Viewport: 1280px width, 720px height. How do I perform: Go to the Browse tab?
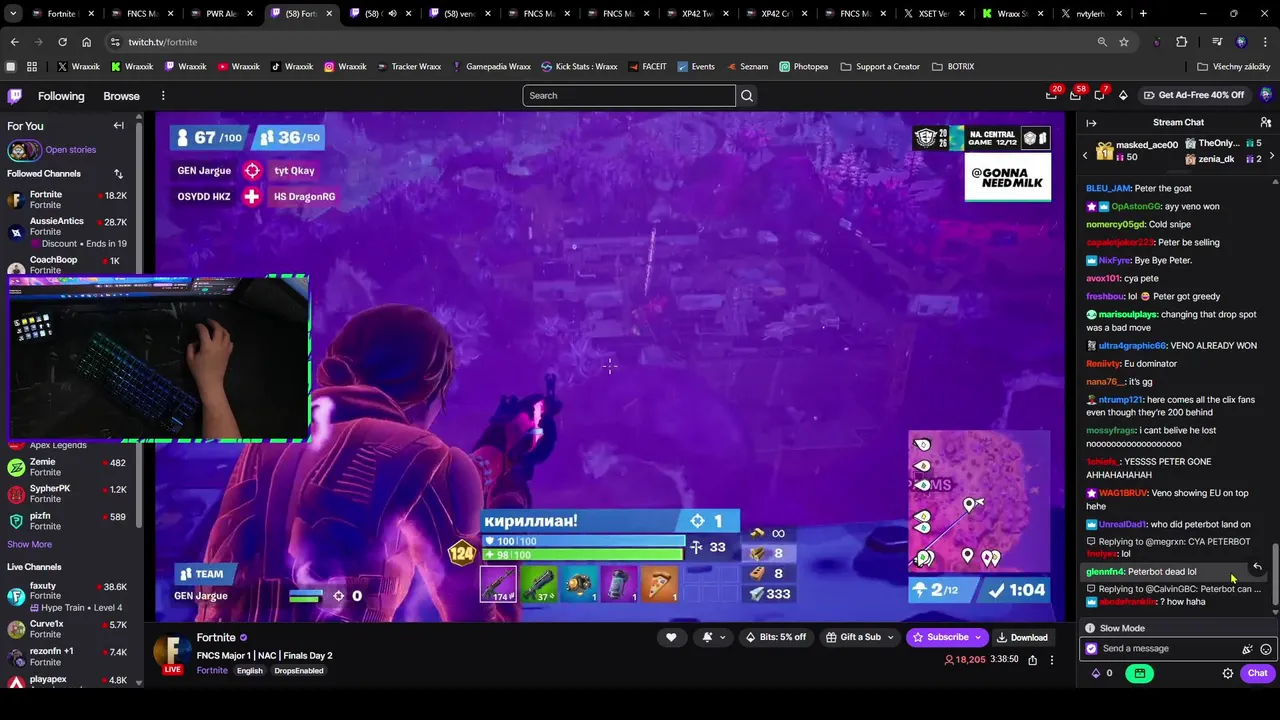point(121,96)
